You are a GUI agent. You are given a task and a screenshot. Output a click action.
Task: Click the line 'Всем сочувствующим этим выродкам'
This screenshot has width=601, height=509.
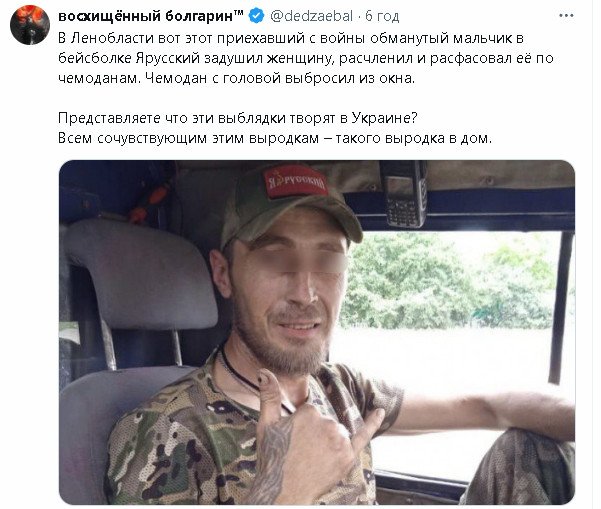point(275,138)
